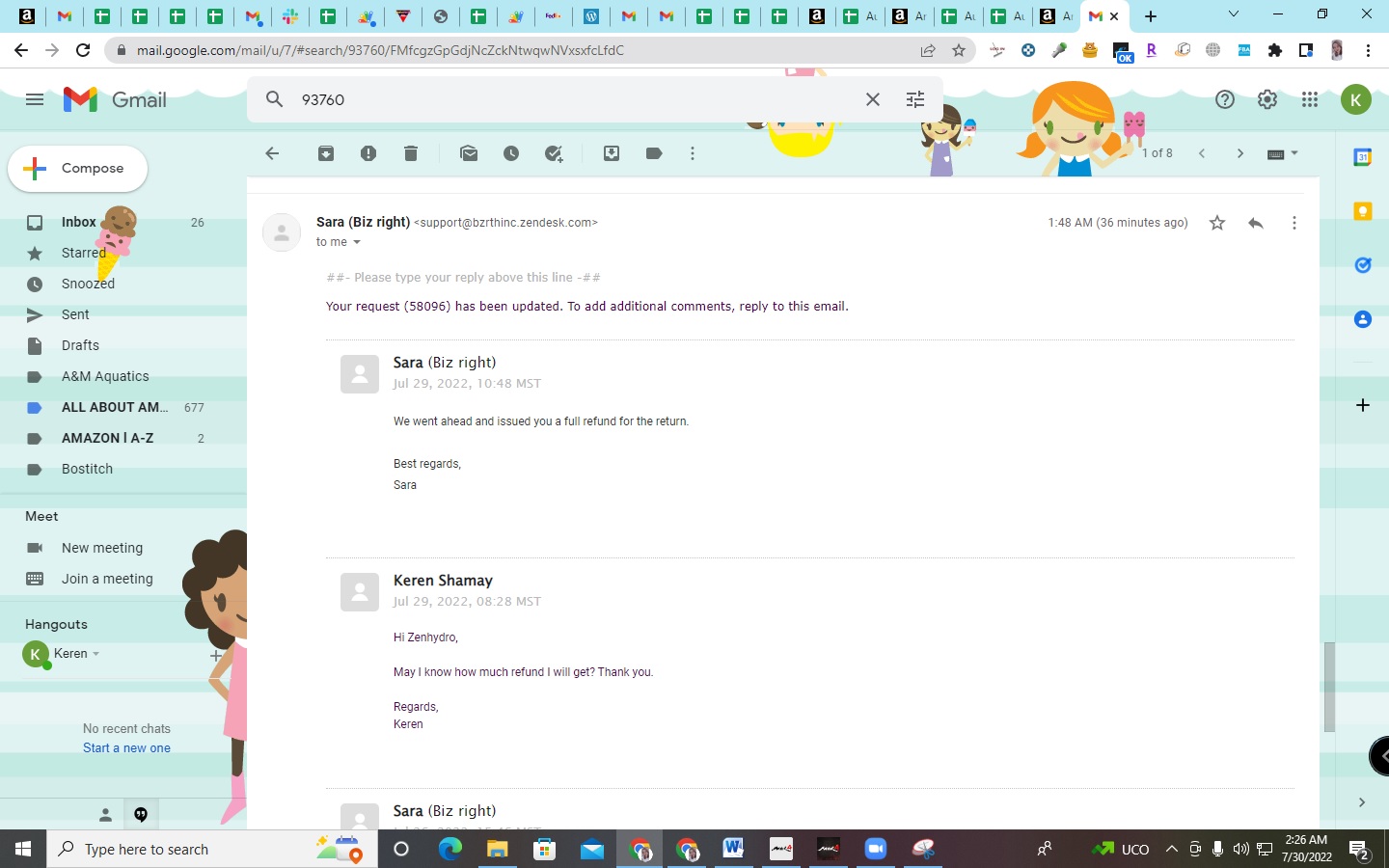Screen dimensions: 1389x868
Task: Delete this conversation
Action: point(411,153)
